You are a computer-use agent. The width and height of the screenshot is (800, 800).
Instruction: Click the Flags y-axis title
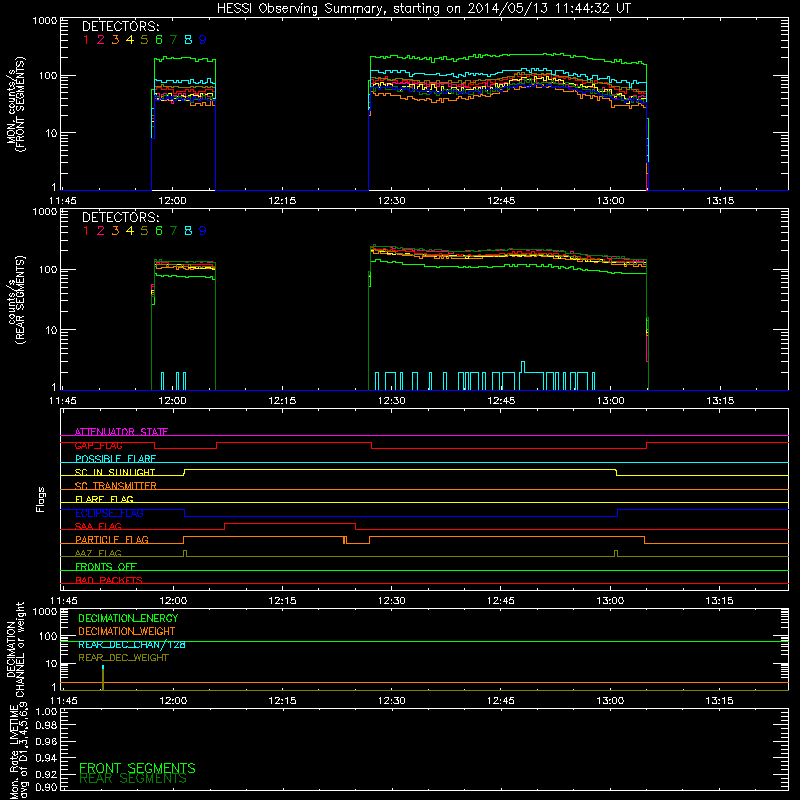click(40, 499)
